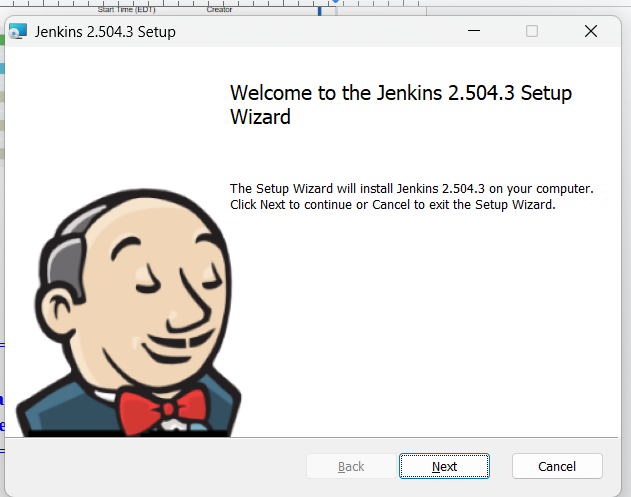Screen dimensions: 631x497
Task: Click the 'Jenkins 2.504.3 Setup' title text
Action: [x=105, y=31]
